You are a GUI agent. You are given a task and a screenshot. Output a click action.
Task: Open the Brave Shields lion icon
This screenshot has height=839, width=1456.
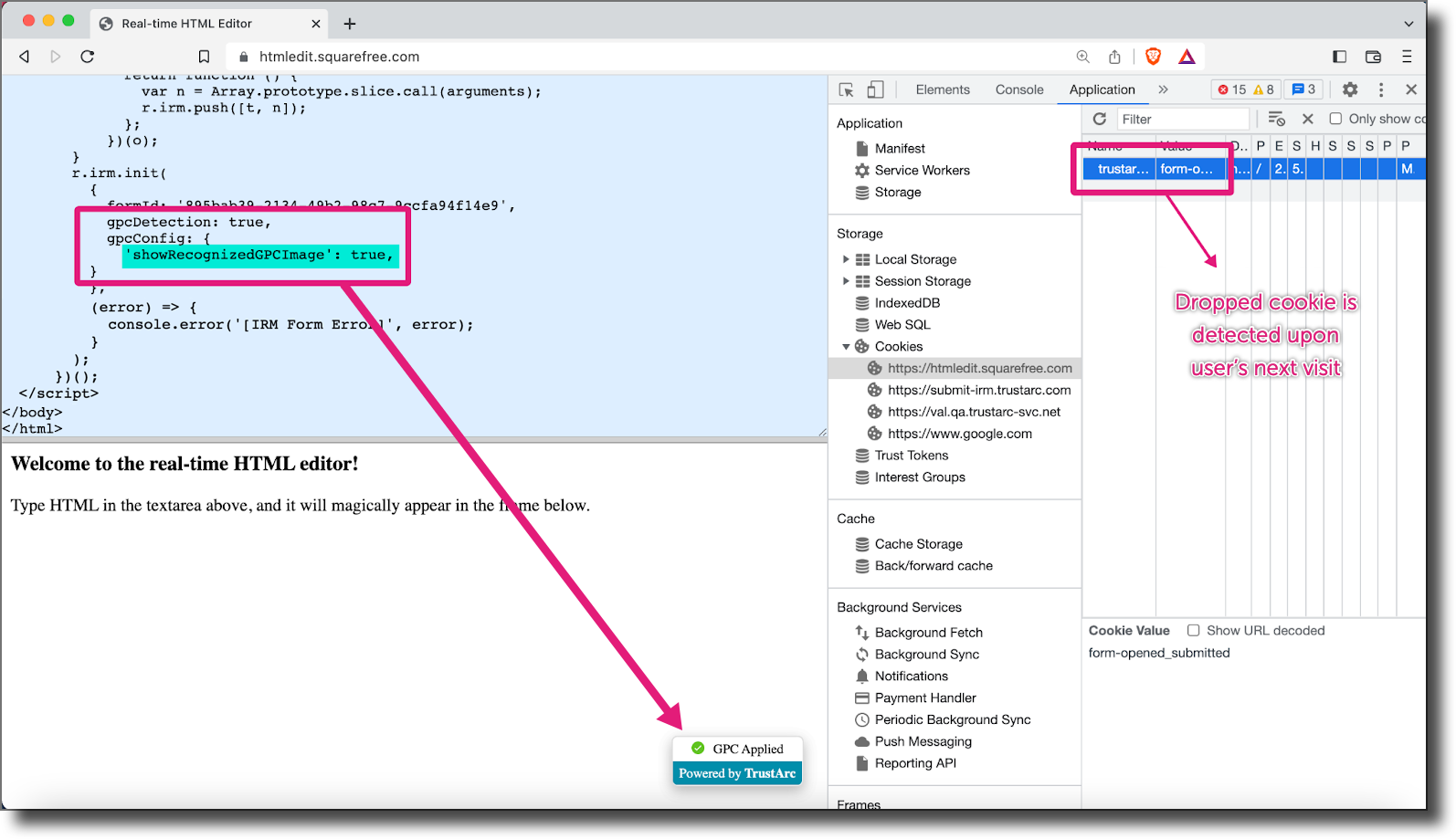point(1154,57)
